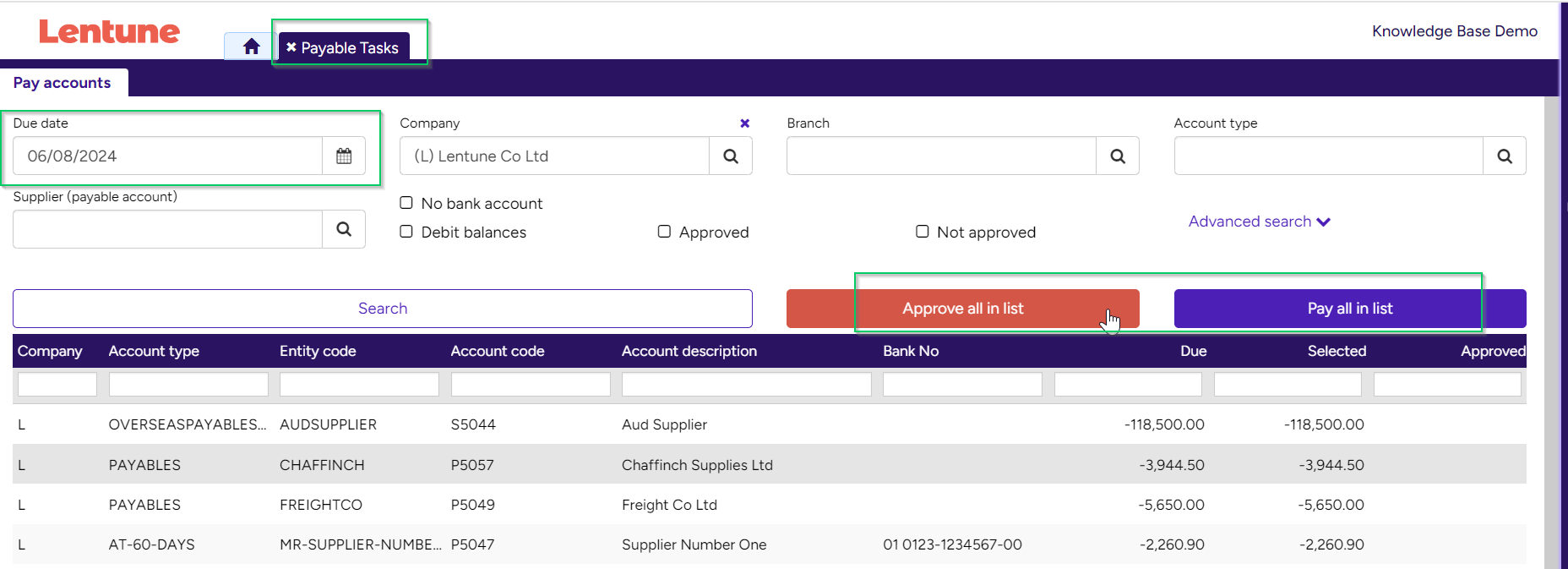Click the AT-60-DAYS account type cell
The height and width of the screenshot is (569, 1568).
[151, 544]
